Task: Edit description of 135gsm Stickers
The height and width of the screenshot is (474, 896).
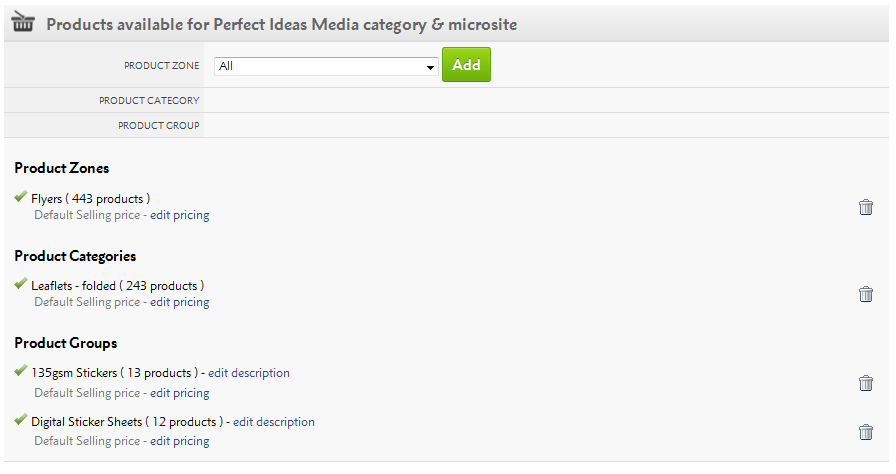Action: point(249,373)
